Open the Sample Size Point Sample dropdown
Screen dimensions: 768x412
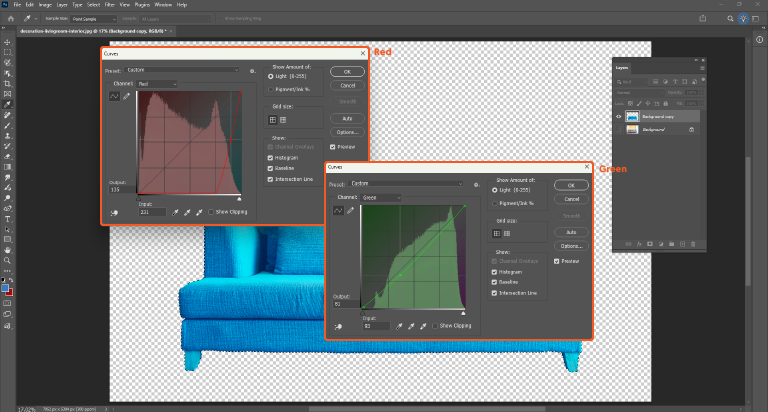pos(94,19)
